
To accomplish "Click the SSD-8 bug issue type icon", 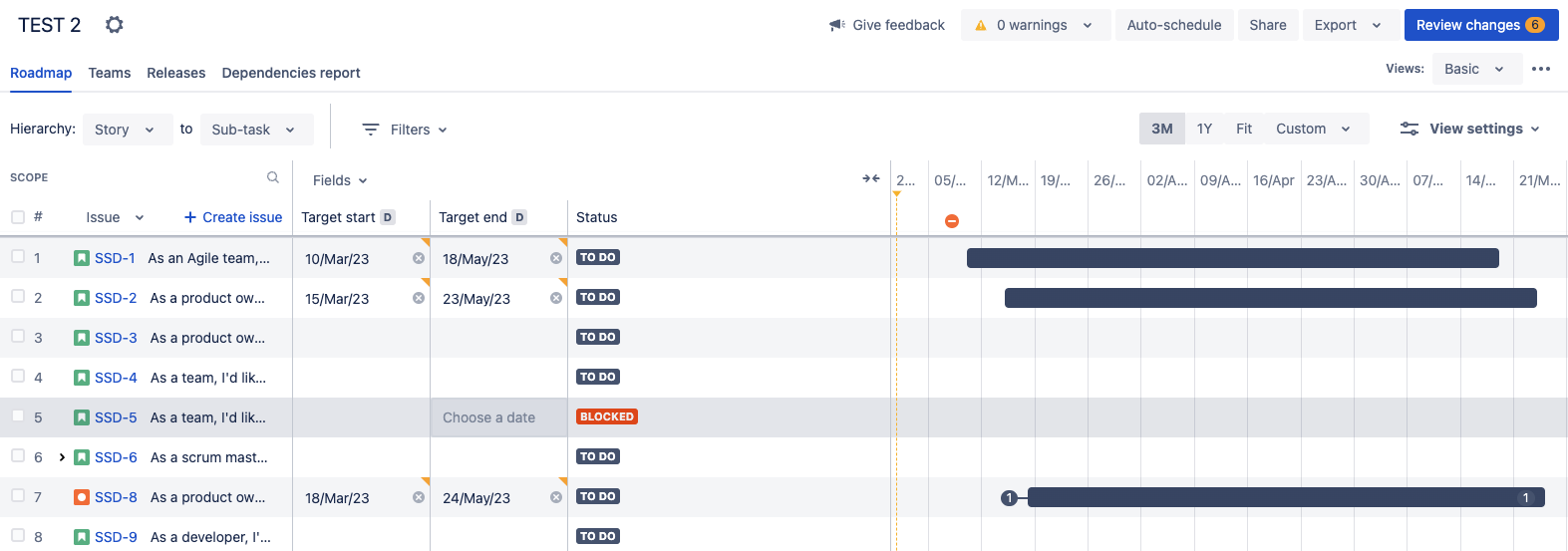I will pos(82,497).
